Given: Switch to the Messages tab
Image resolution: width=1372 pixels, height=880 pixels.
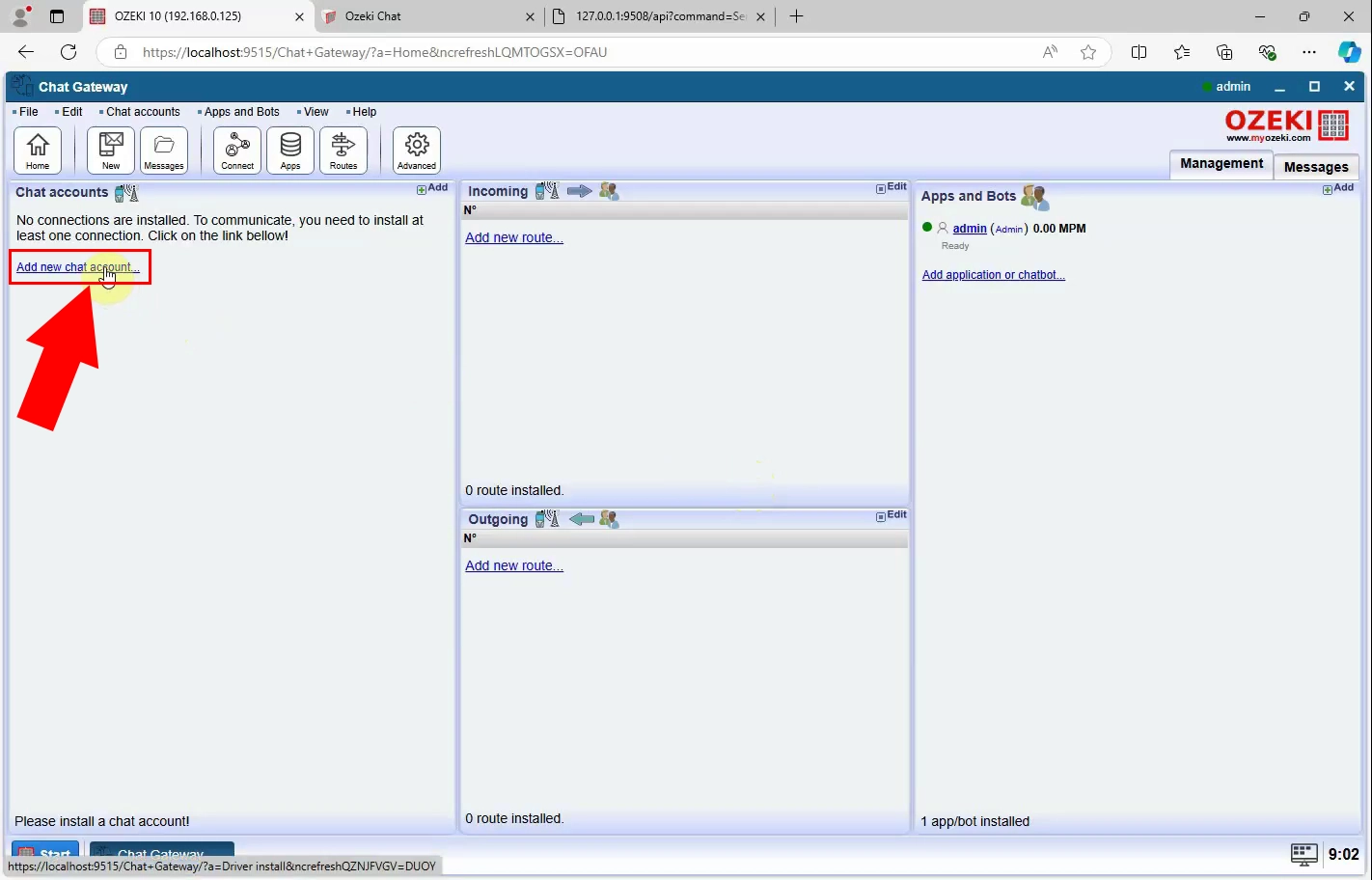Looking at the screenshot, I should (1316, 167).
